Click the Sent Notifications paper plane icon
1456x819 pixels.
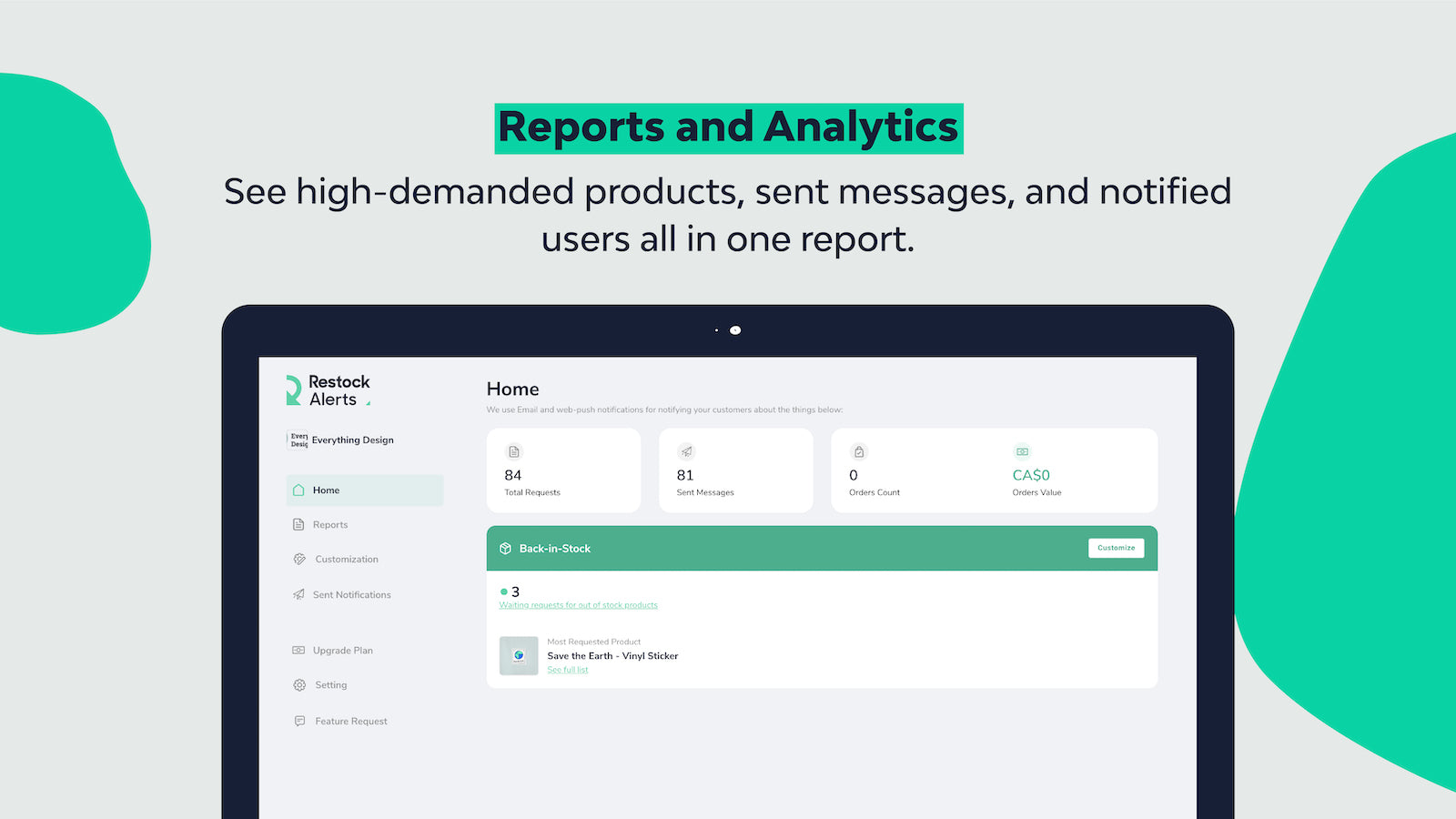coord(298,595)
